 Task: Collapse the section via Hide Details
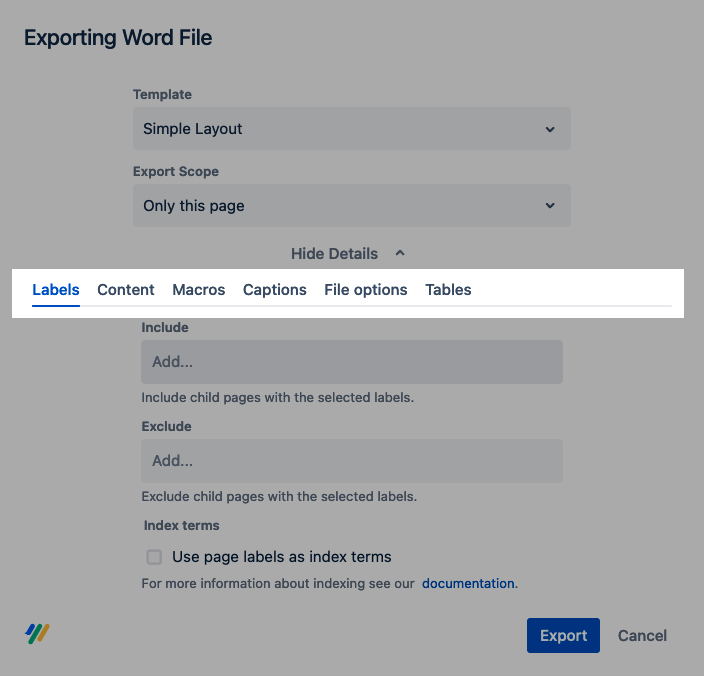pyautogui.click(x=335, y=254)
